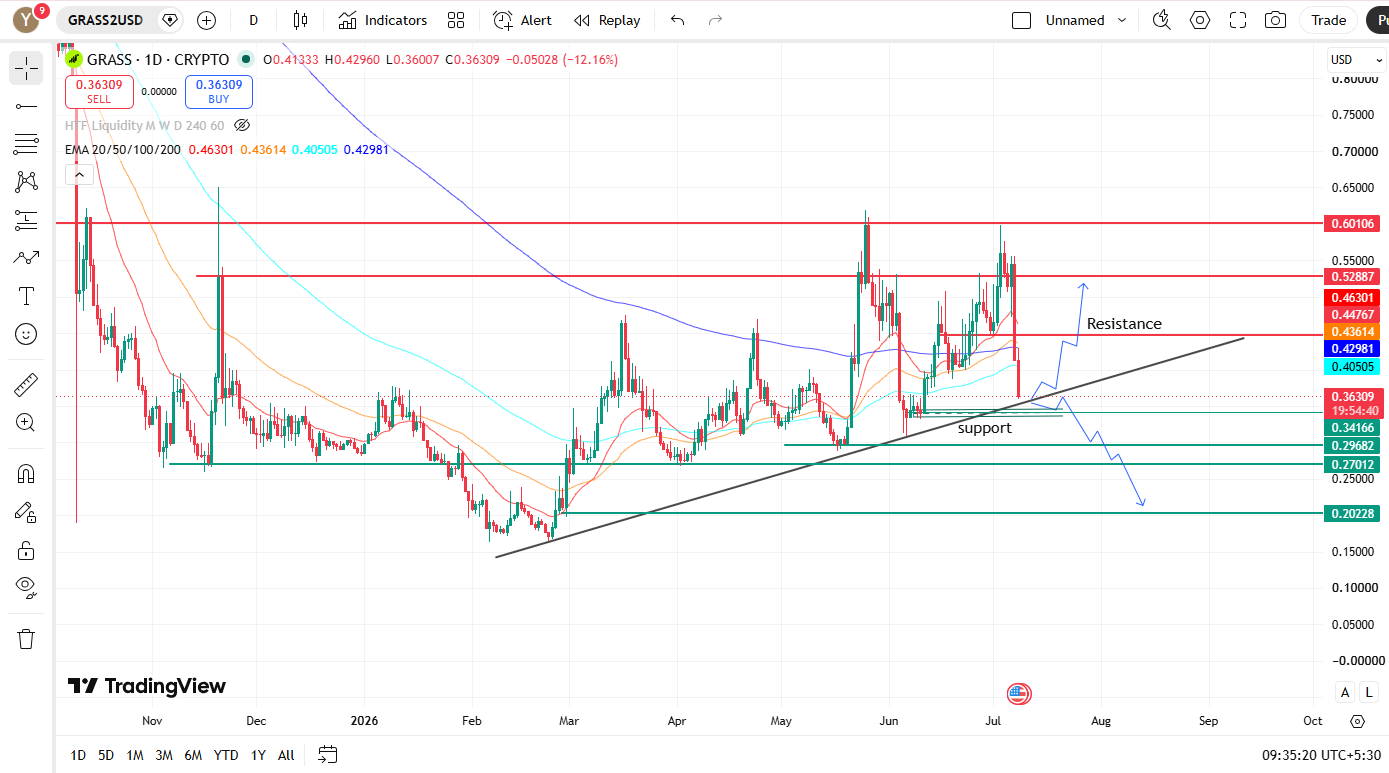Remove drawings with the trash icon
The image size is (1389, 773).
tap(26, 638)
